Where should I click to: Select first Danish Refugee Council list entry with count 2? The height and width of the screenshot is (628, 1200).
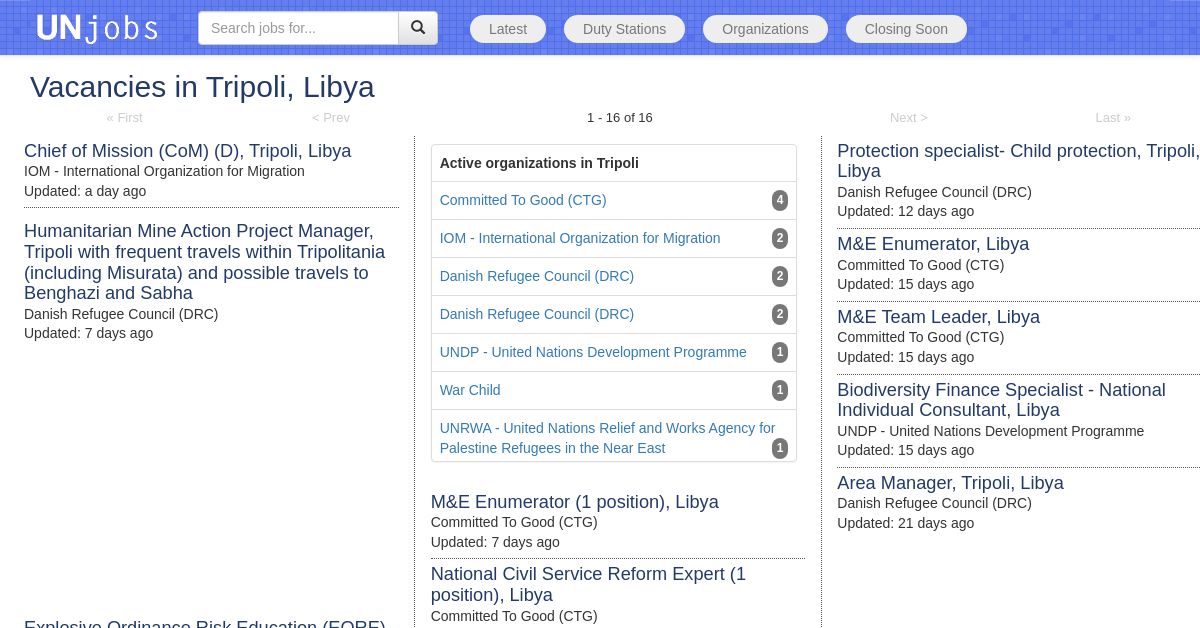point(537,276)
